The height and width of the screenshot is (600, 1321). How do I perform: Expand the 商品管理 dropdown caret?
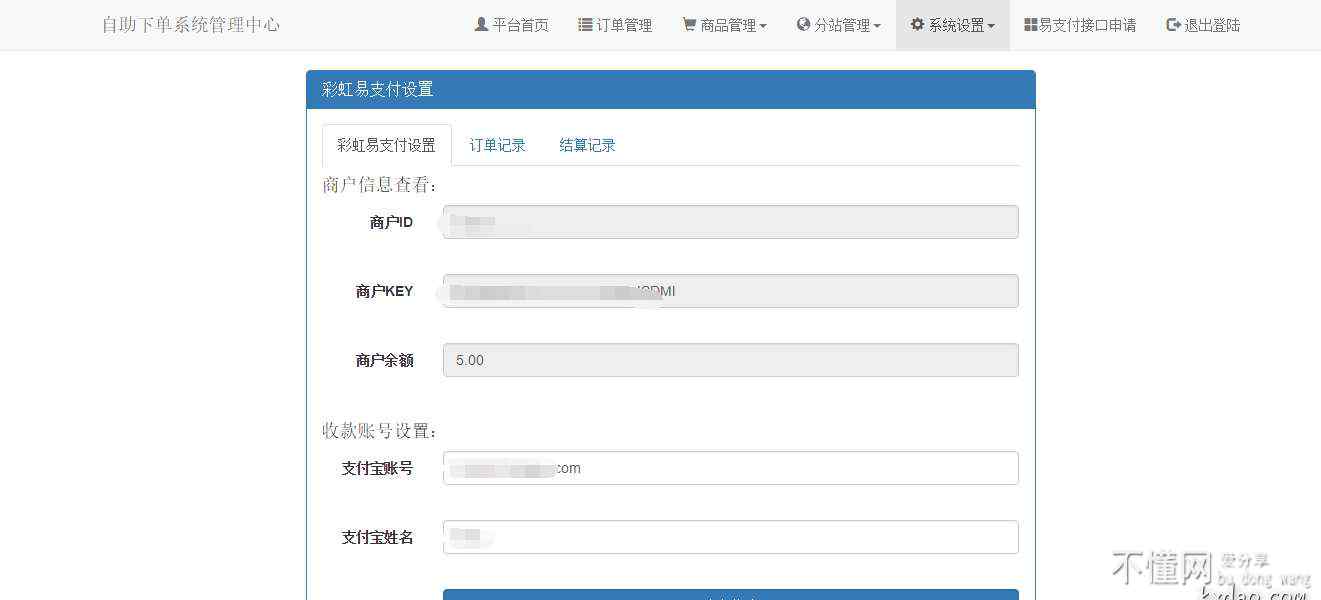[x=763, y=26]
